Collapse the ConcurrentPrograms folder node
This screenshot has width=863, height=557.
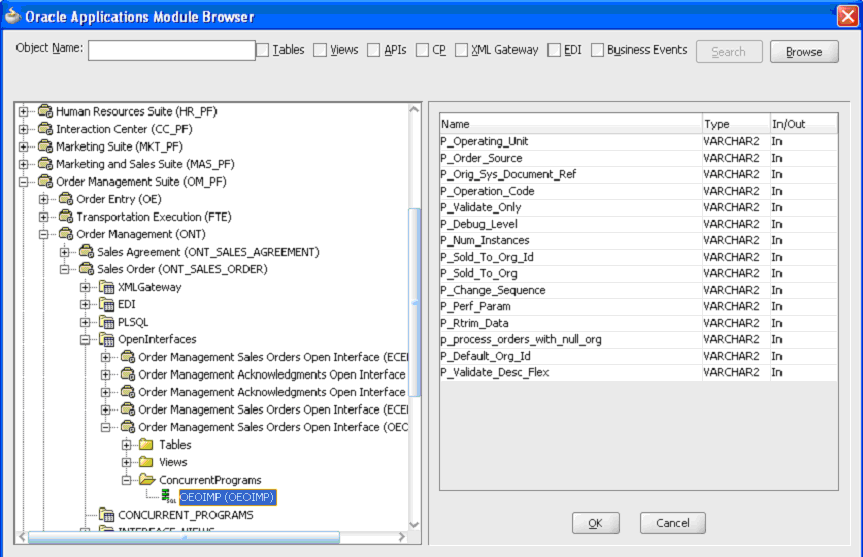tap(127, 480)
